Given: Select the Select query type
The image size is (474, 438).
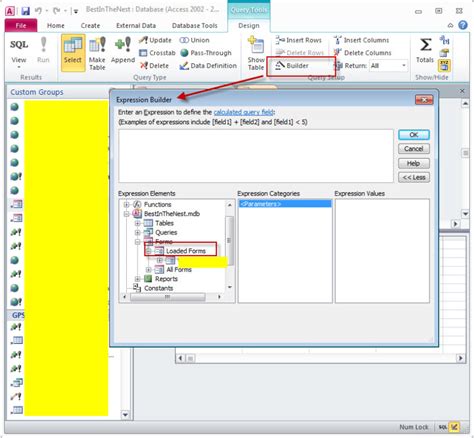Looking at the screenshot, I should [x=73, y=53].
